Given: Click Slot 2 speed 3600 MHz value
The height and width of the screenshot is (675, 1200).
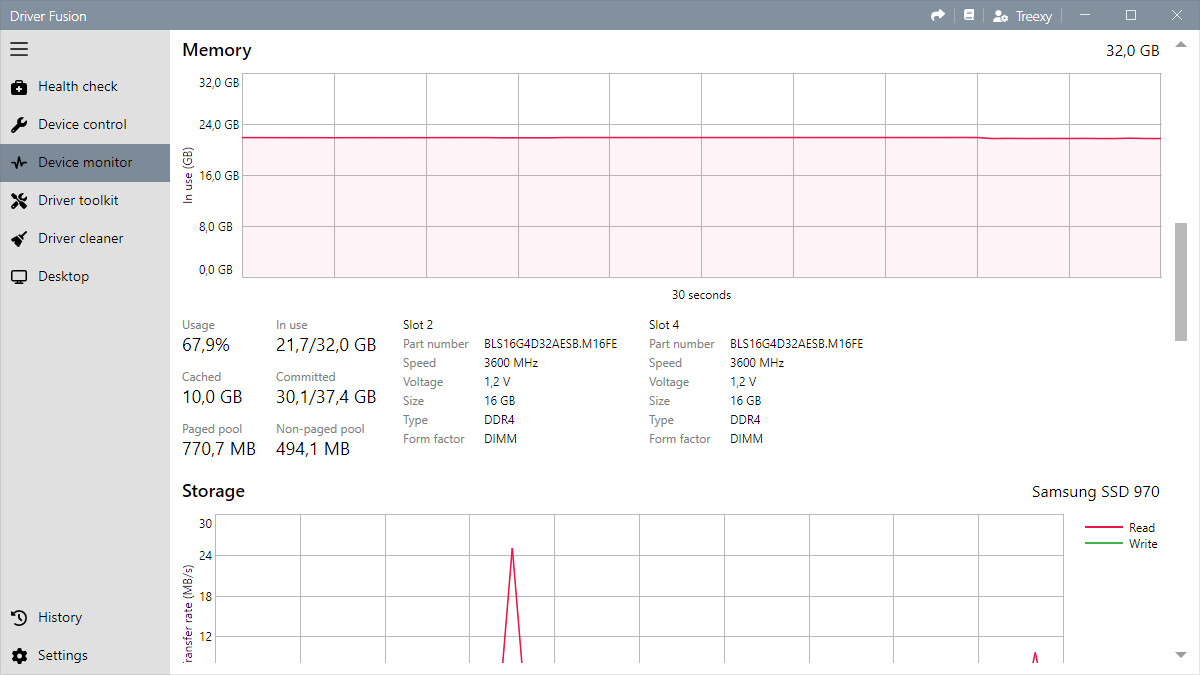Looking at the screenshot, I should 511,363.
